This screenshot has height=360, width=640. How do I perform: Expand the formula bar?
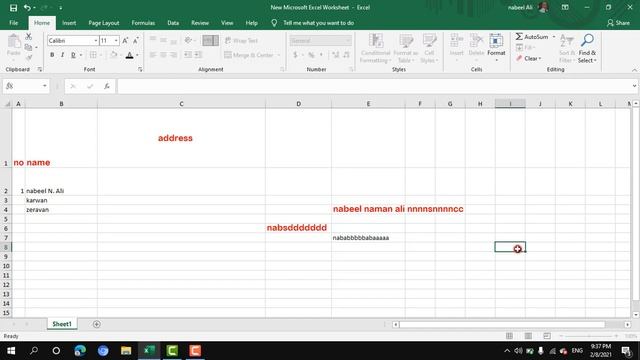pos(634,86)
